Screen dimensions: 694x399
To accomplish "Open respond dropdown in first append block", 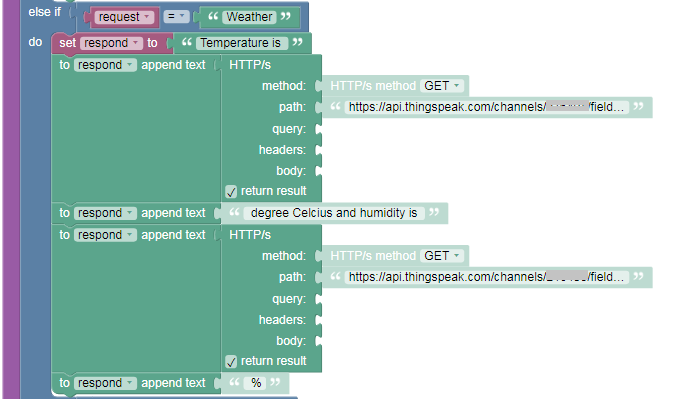I will [x=105, y=65].
